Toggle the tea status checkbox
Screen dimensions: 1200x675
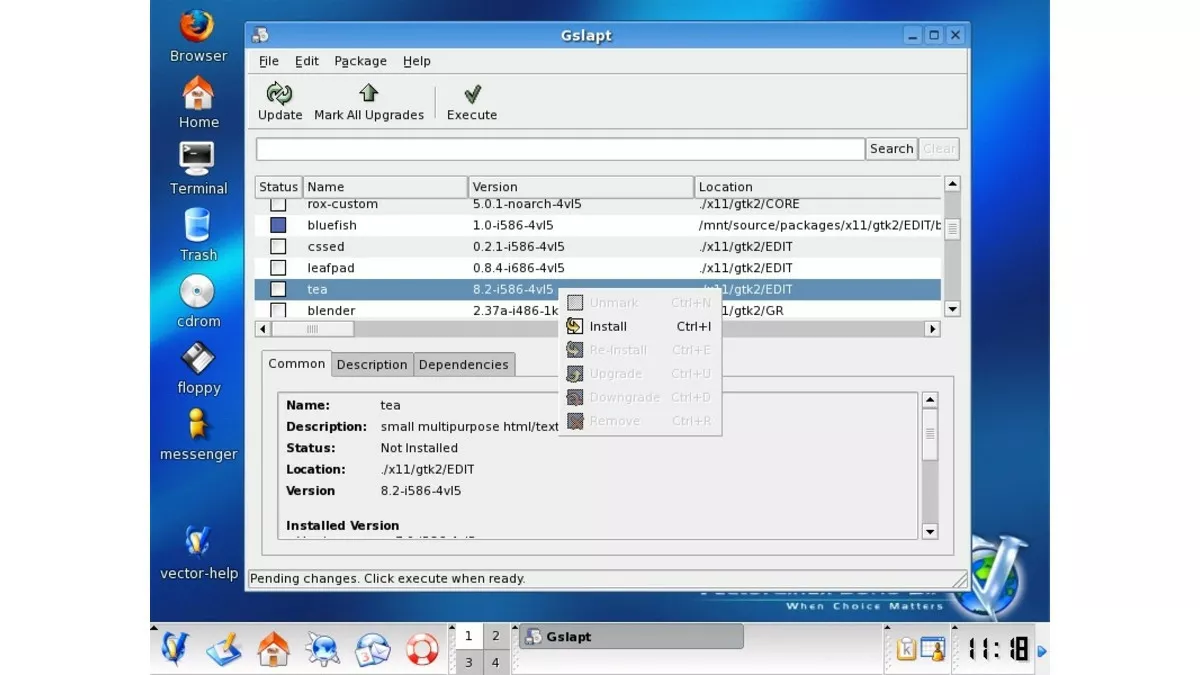pyautogui.click(x=278, y=289)
